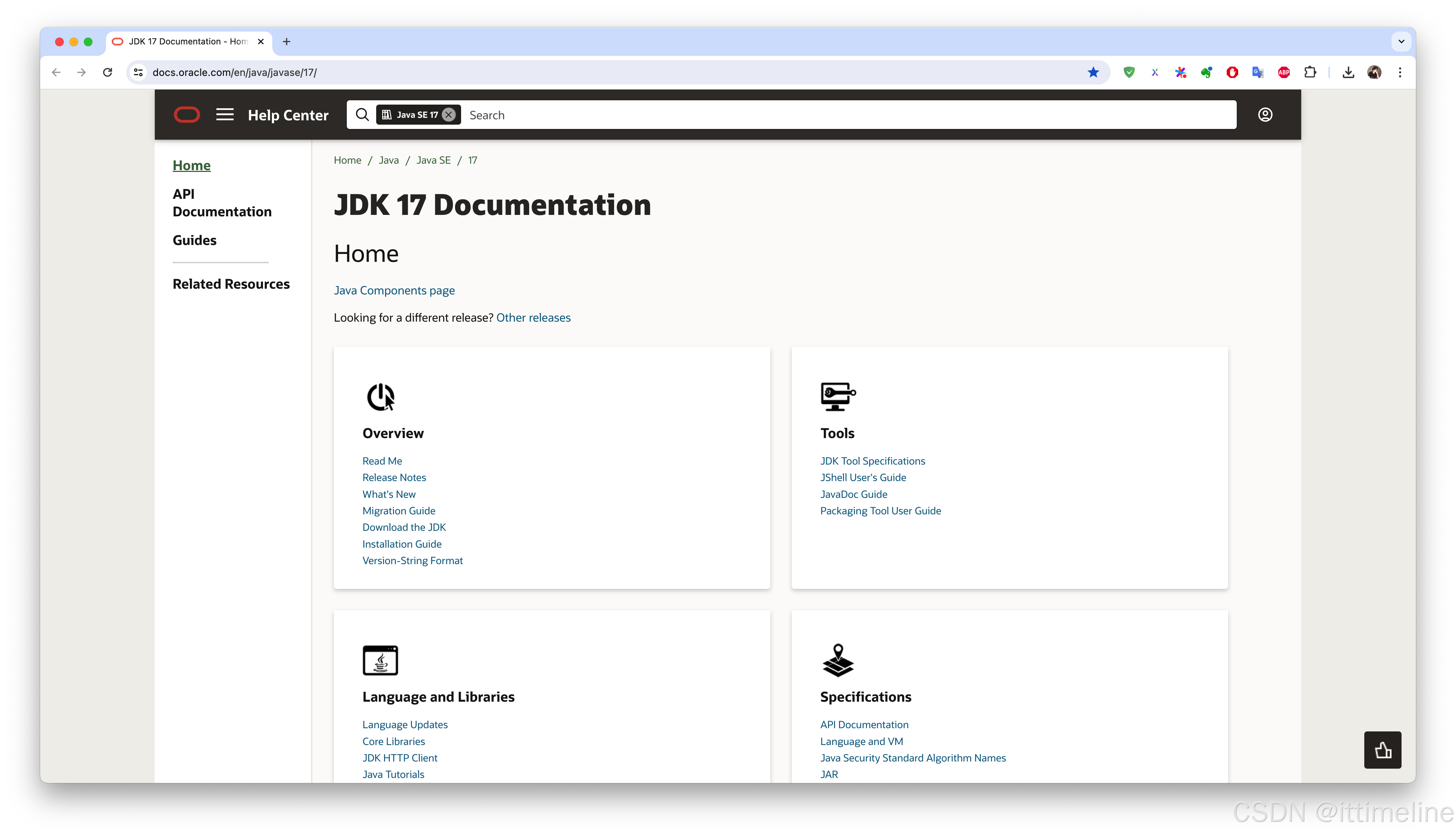View site information in address bar
Image resolution: width=1456 pixels, height=836 pixels.
tap(138, 72)
